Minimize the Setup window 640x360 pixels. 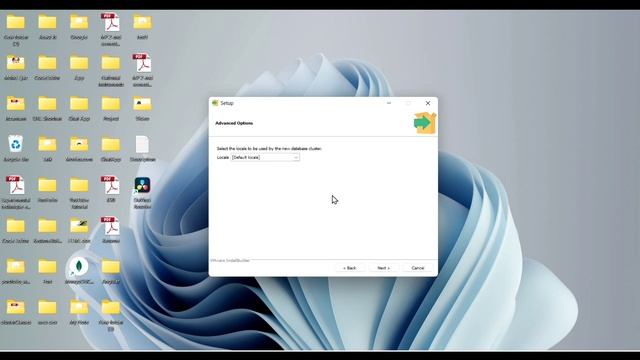tap(389, 103)
